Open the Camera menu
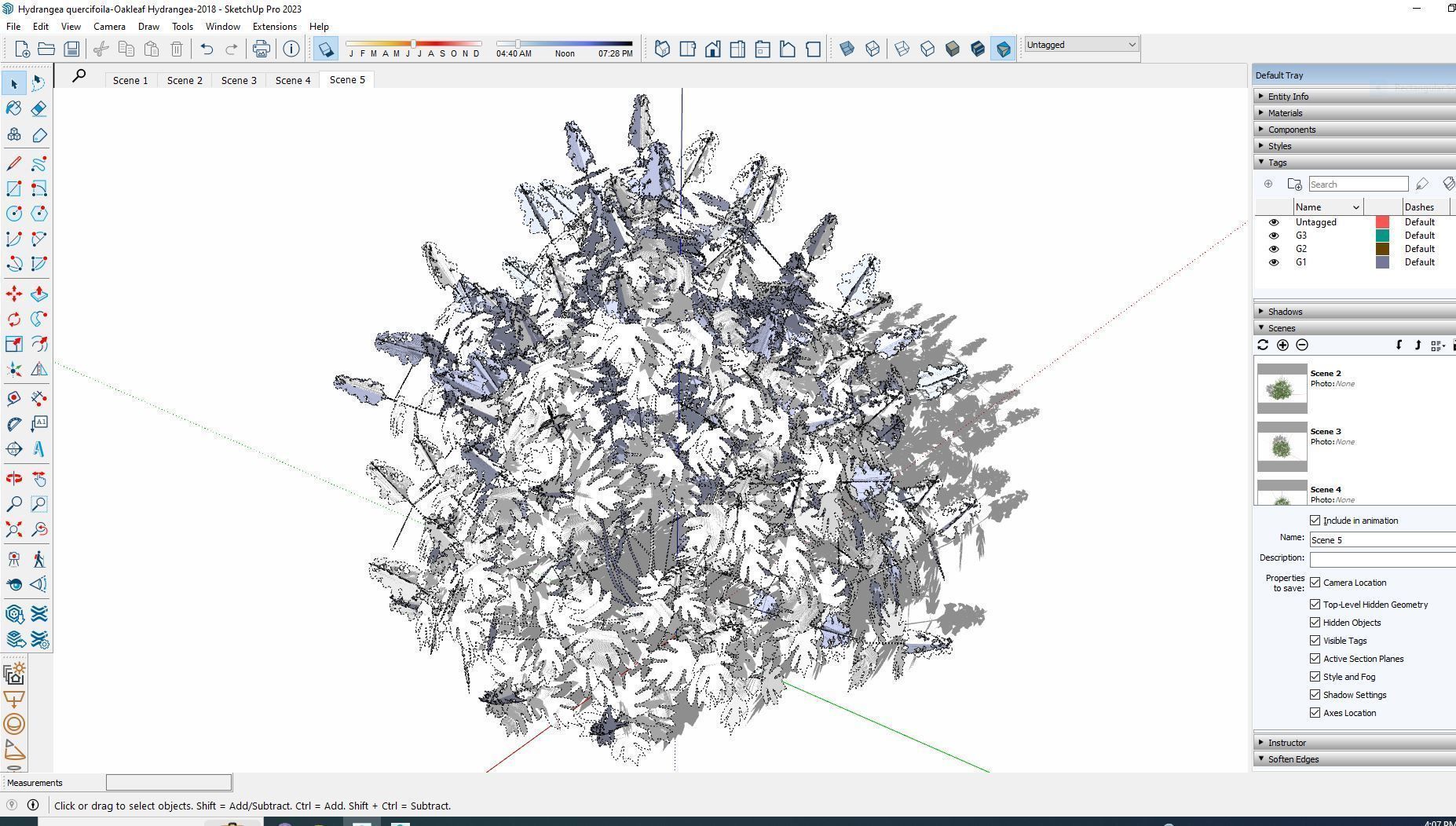 click(109, 27)
